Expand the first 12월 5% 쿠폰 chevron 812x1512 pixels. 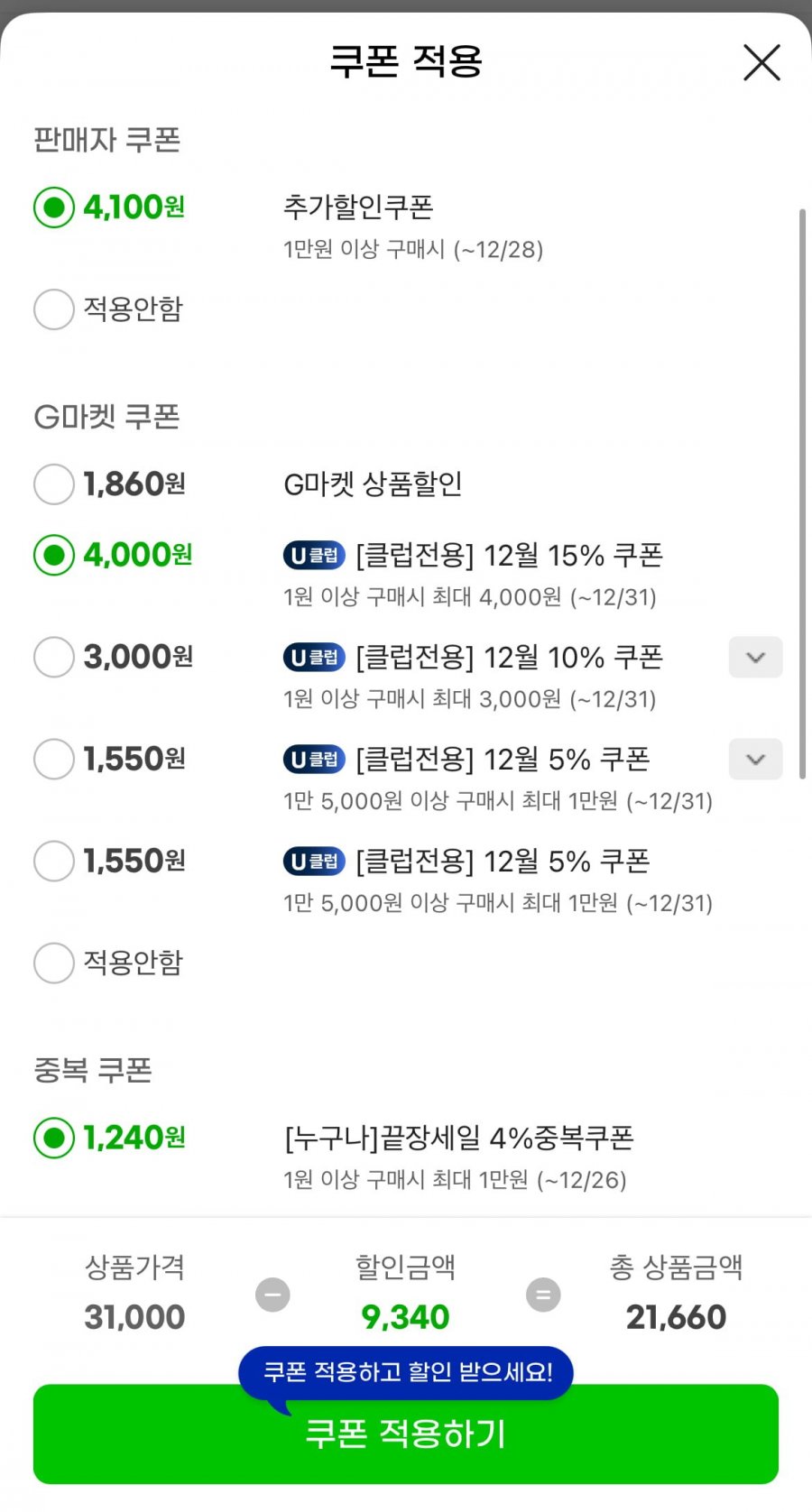coord(755,760)
